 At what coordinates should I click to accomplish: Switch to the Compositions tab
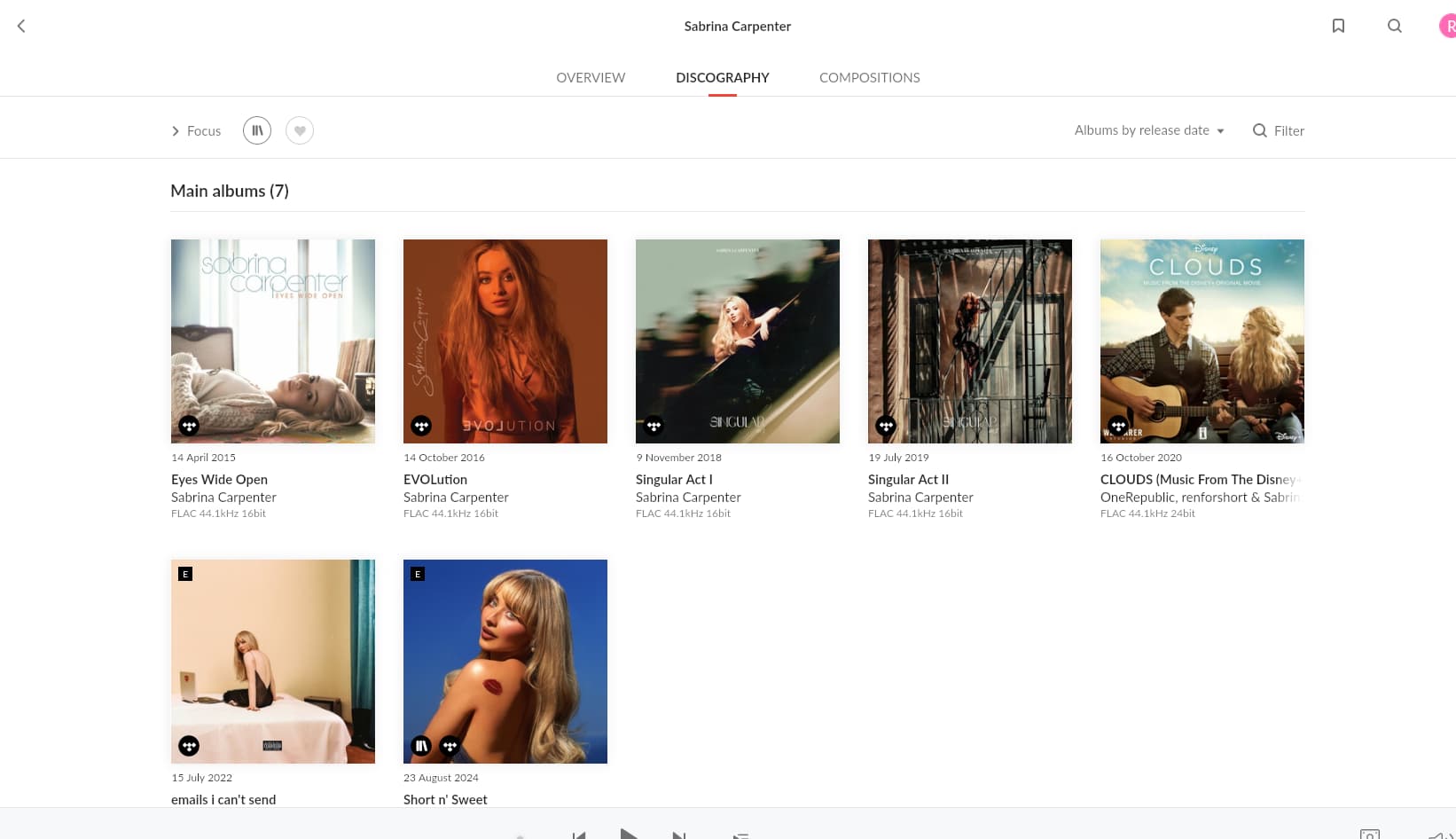click(x=869, y=77)
